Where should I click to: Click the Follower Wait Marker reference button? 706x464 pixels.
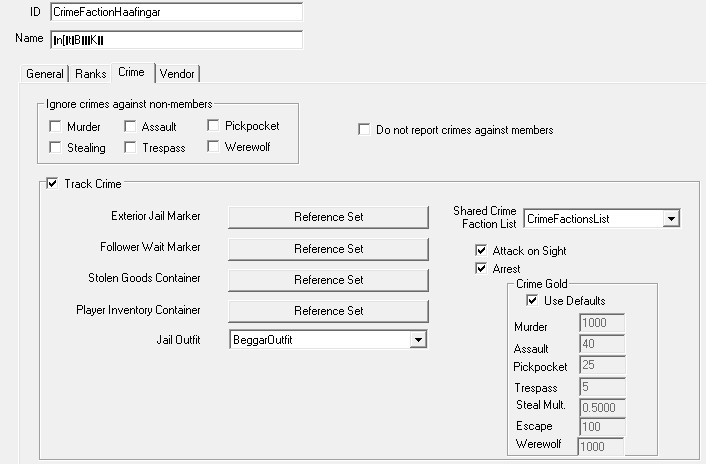tap(328, 248)
